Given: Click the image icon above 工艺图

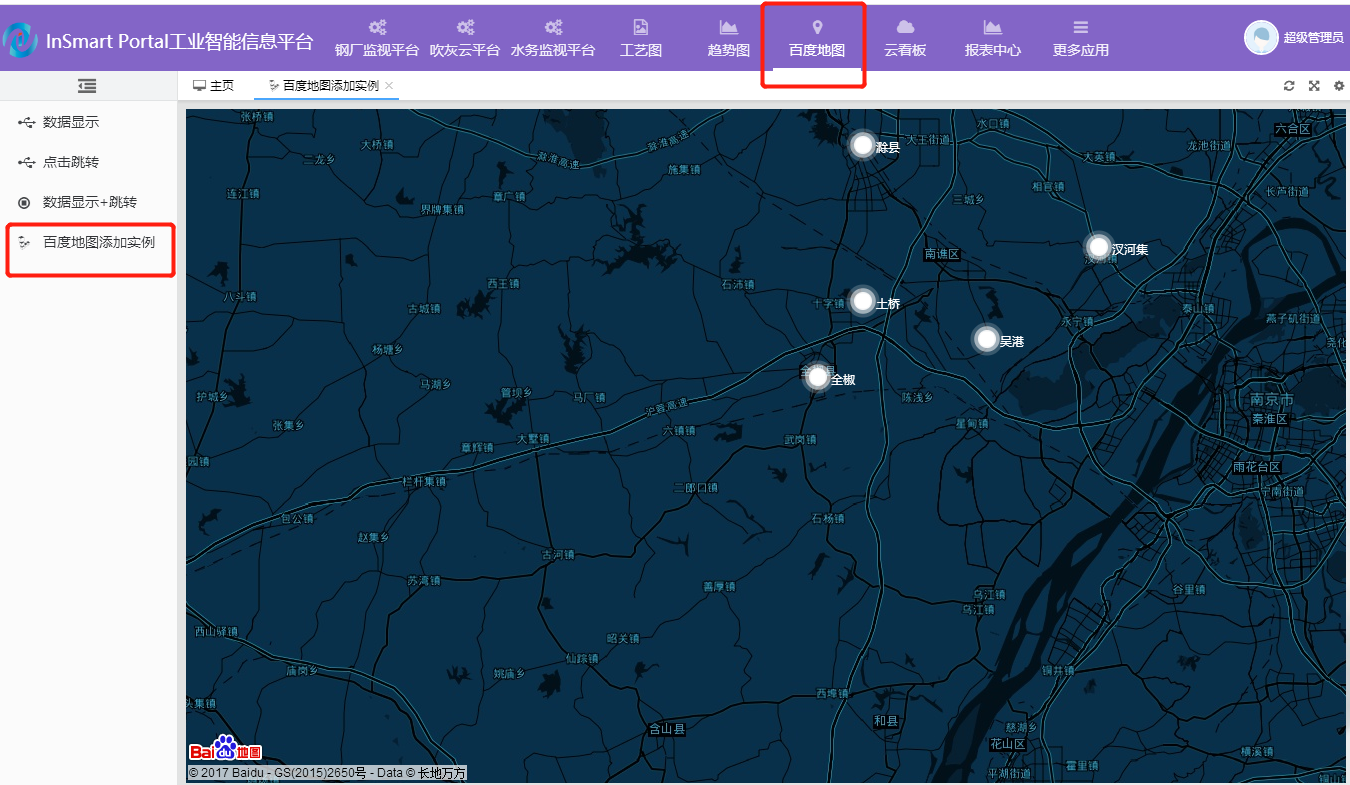Looking at the screenshot, I should 641,27.
